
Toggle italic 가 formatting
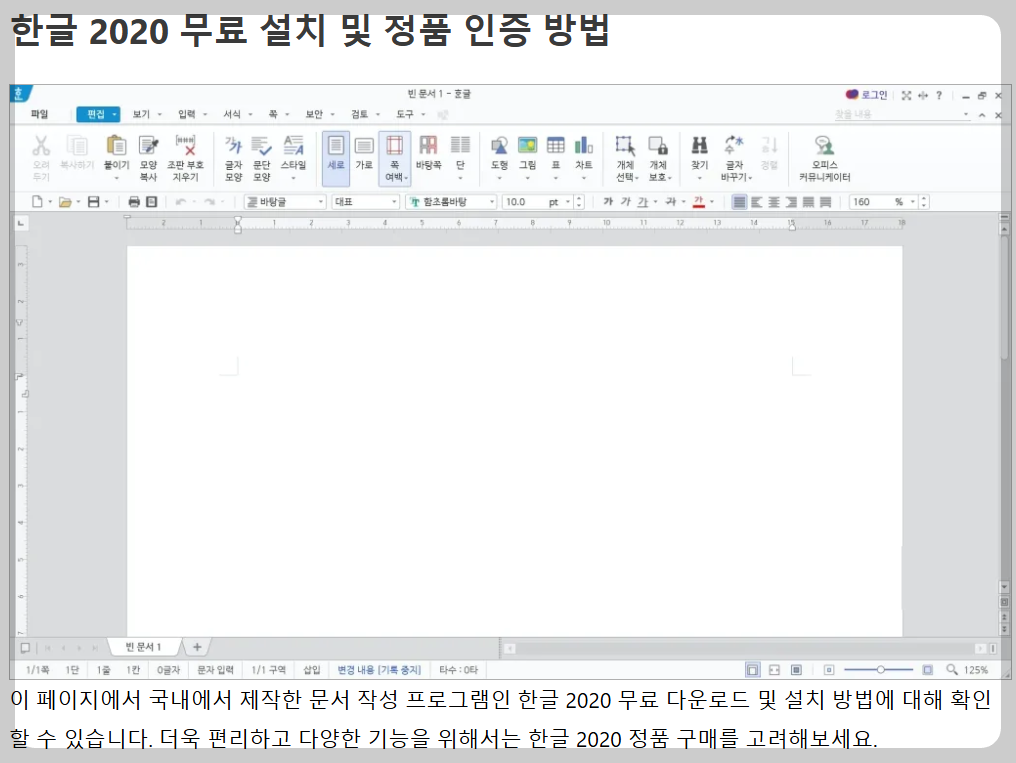tap(625, 202)
